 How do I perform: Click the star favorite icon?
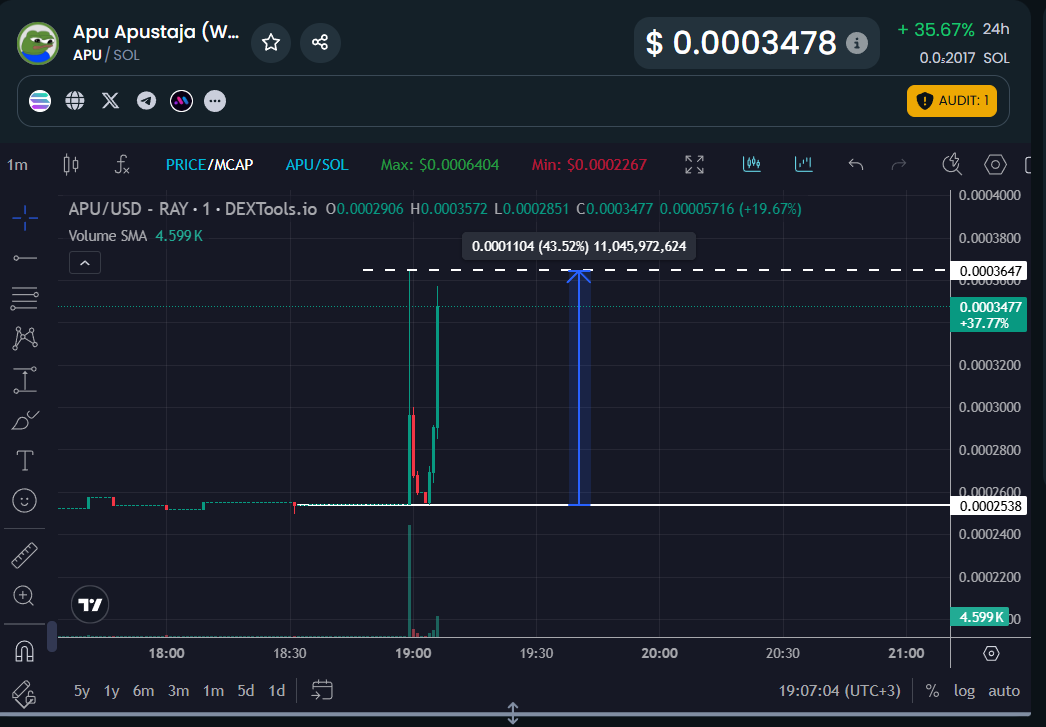coord(270,42)
